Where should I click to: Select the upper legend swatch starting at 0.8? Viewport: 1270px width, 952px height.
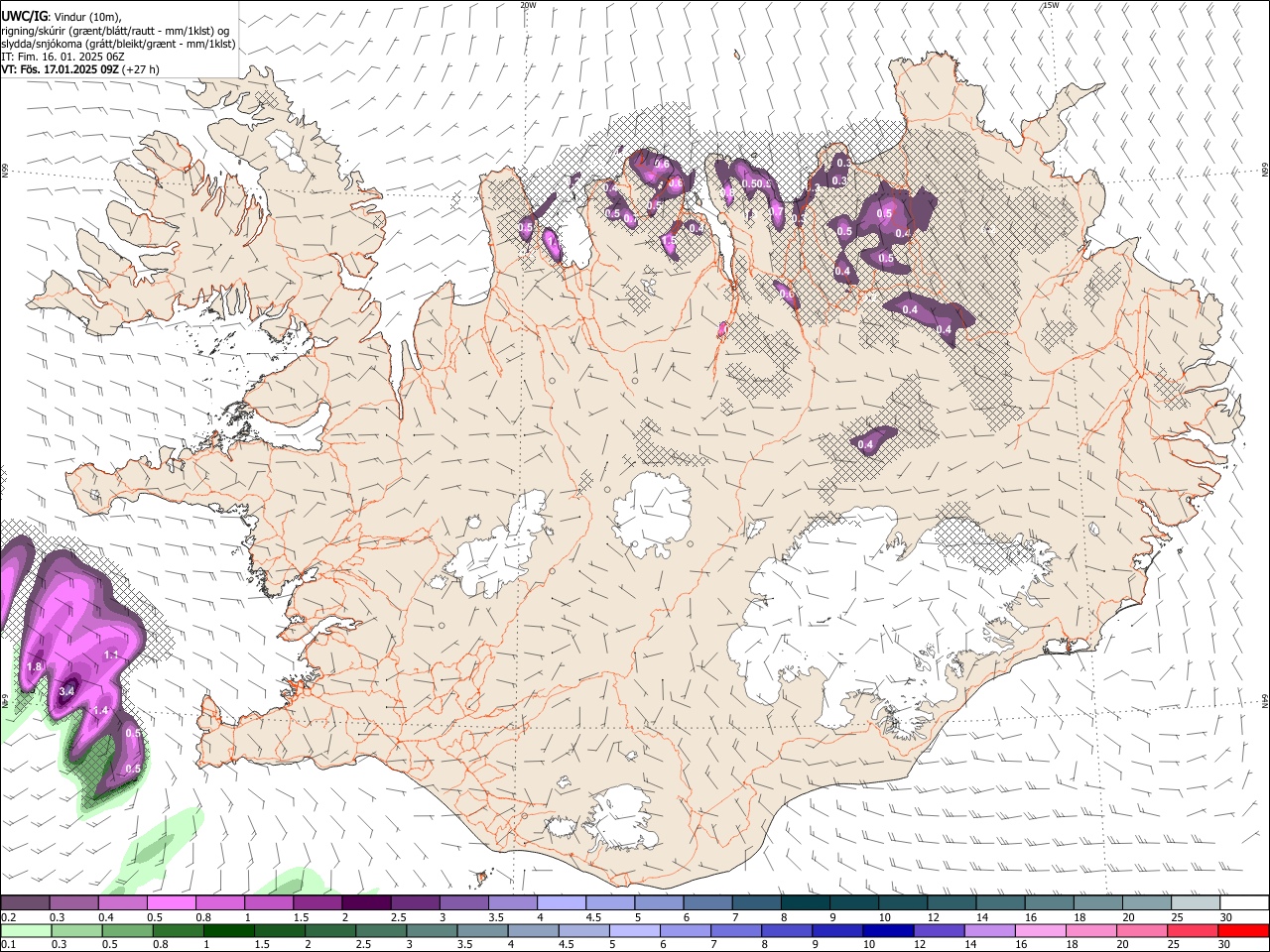[220, 903]
